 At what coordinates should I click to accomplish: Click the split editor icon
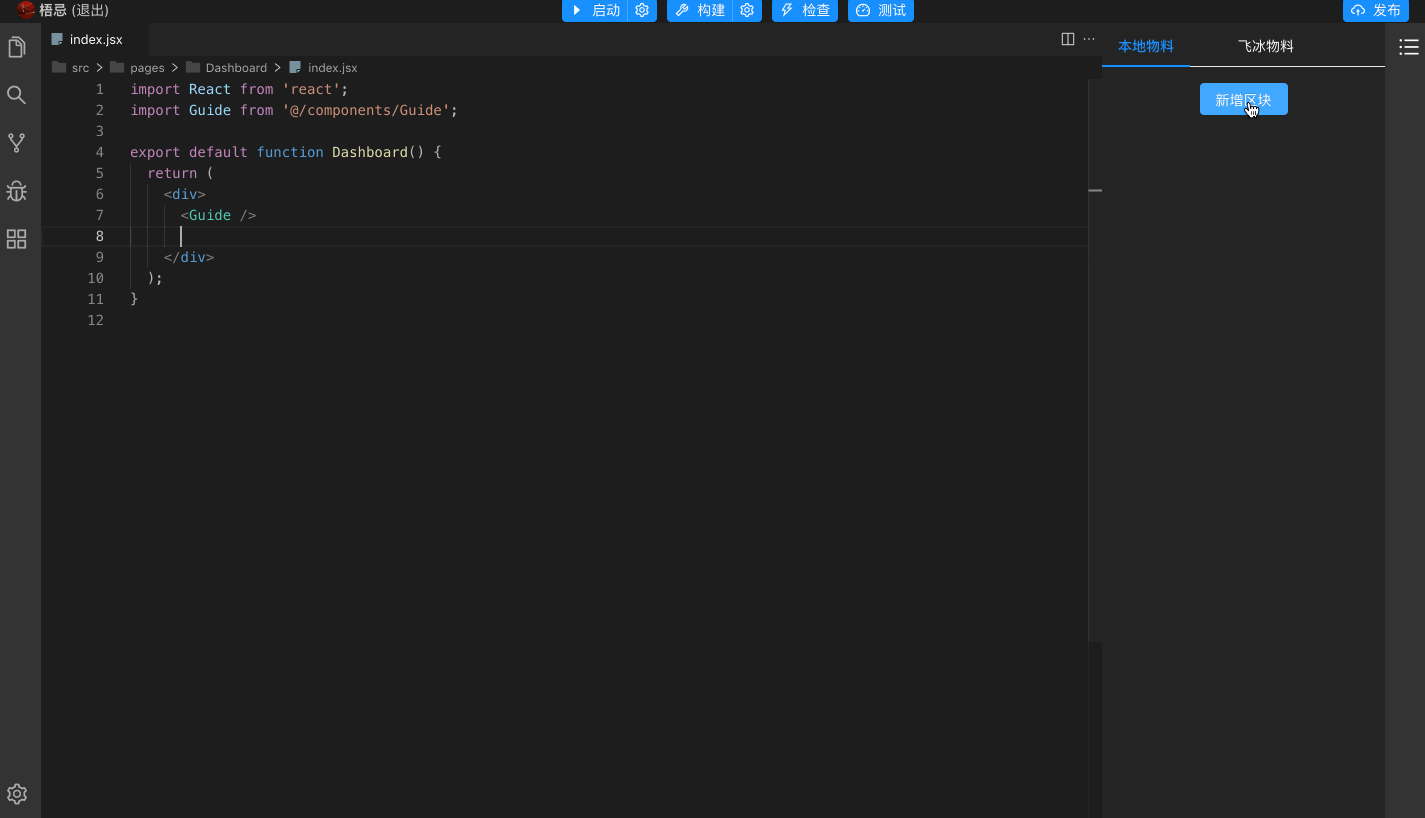[x=1068, y=39]
